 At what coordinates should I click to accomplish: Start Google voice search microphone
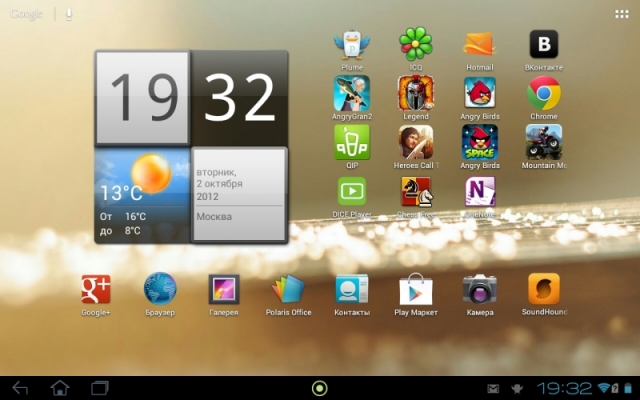click(69, 14)
